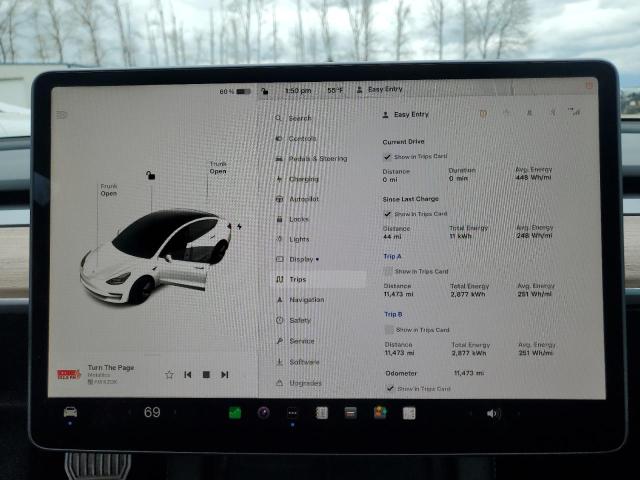
Task: Tap the LTE signal strength icon
Action: (x=575, y=111)
